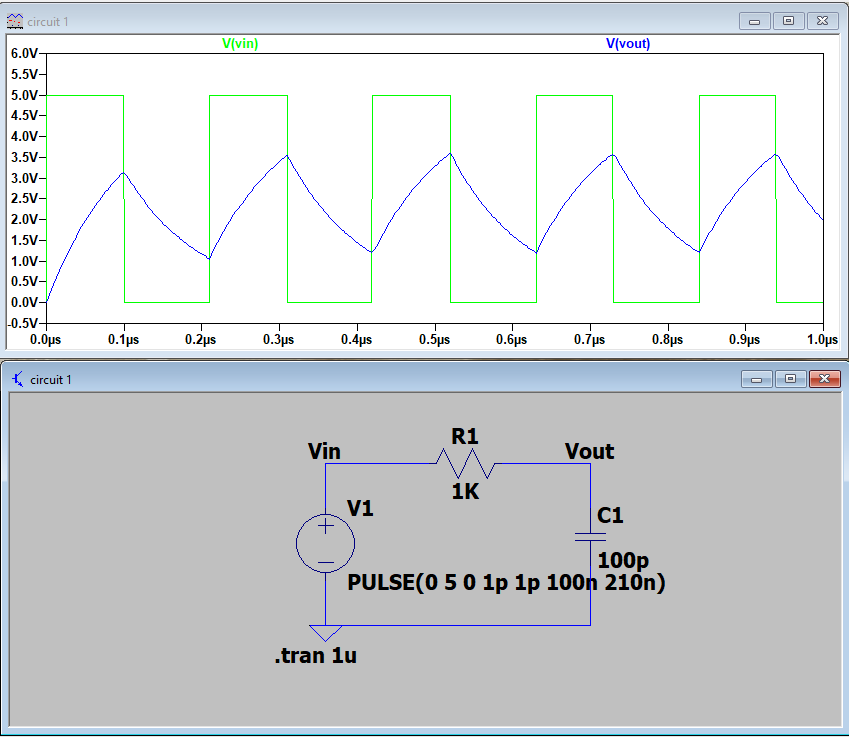Viewport: 849px width, 737px height.
Task: Click the 1K resistor value
Action: click(465, 491)
